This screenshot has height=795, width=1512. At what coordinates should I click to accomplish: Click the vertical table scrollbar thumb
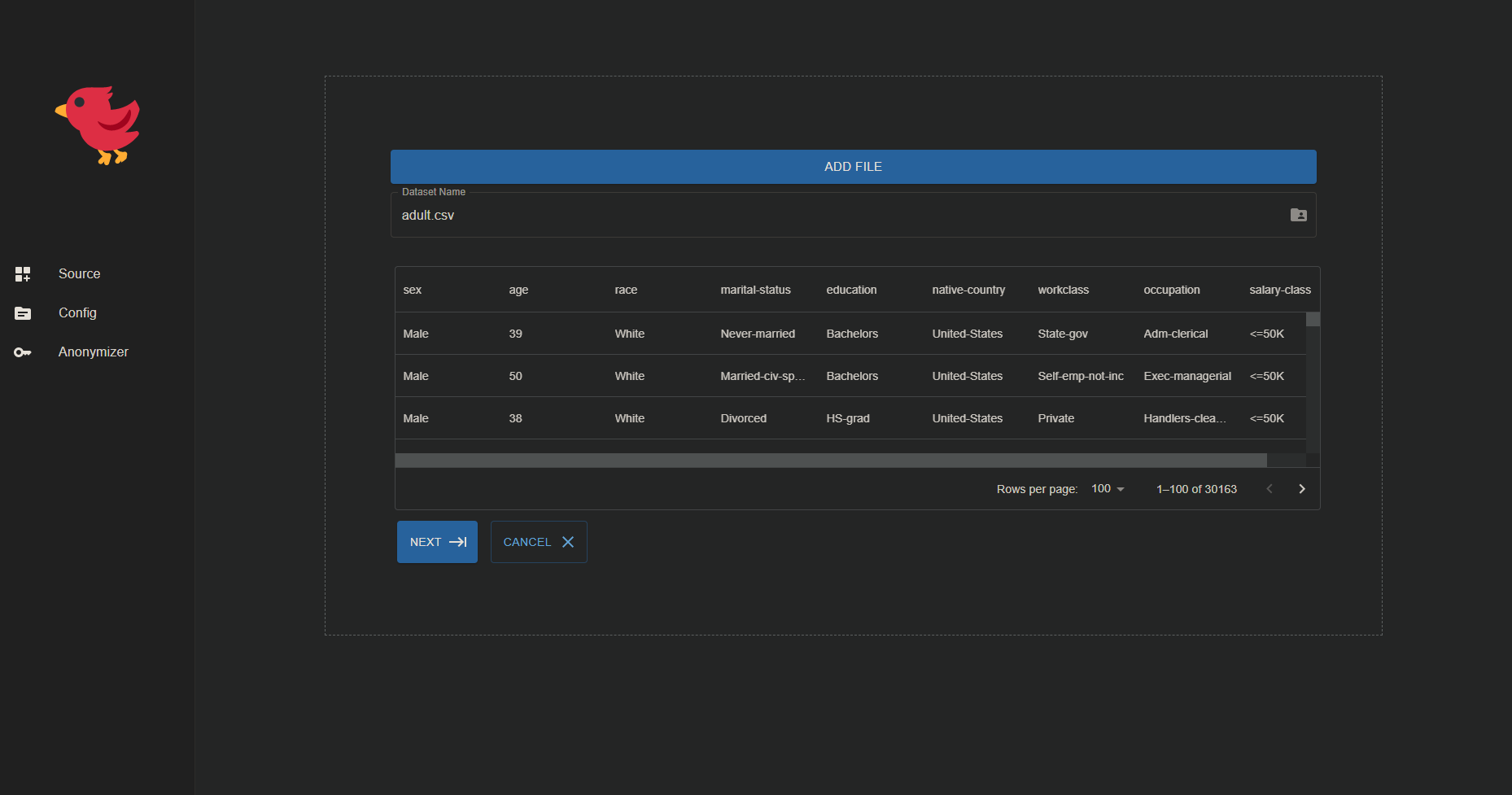point(1313,320)
